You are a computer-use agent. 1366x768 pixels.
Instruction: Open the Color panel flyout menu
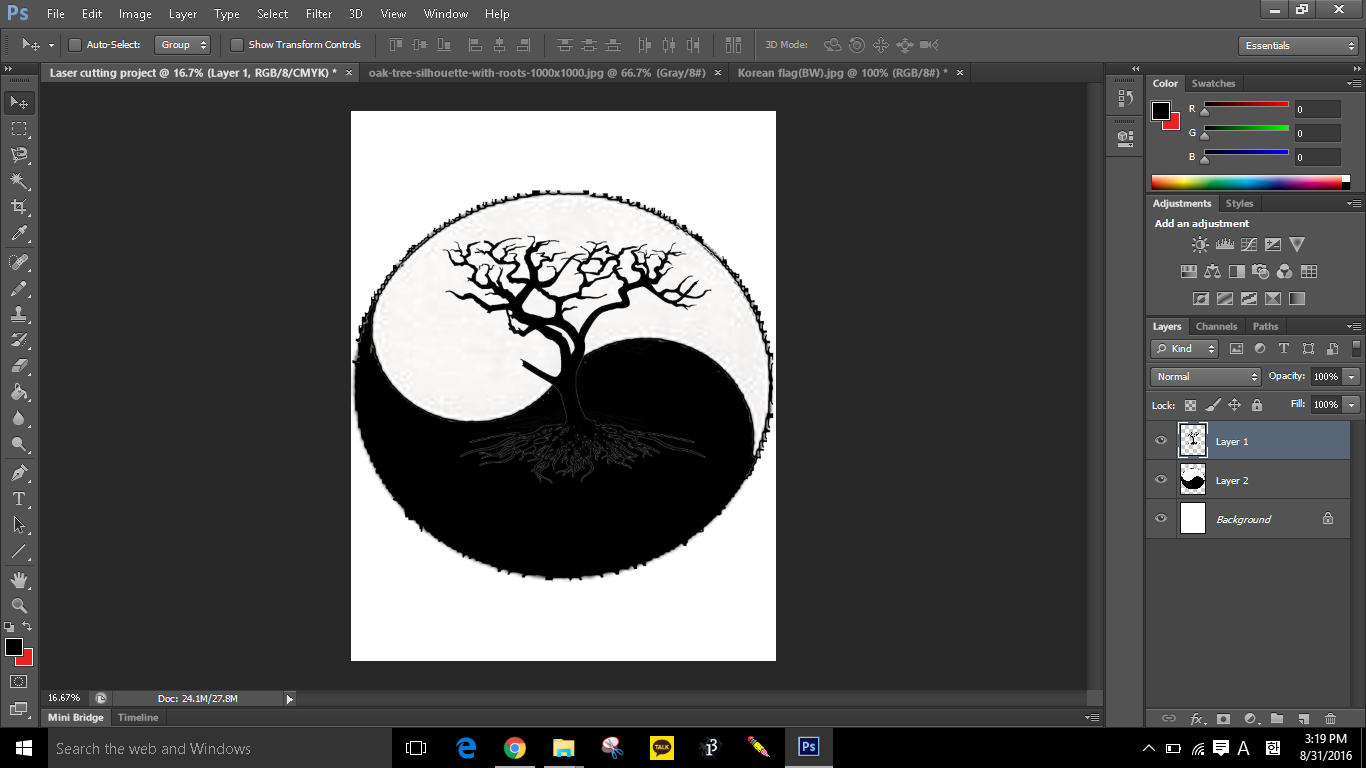[1354, 84]
